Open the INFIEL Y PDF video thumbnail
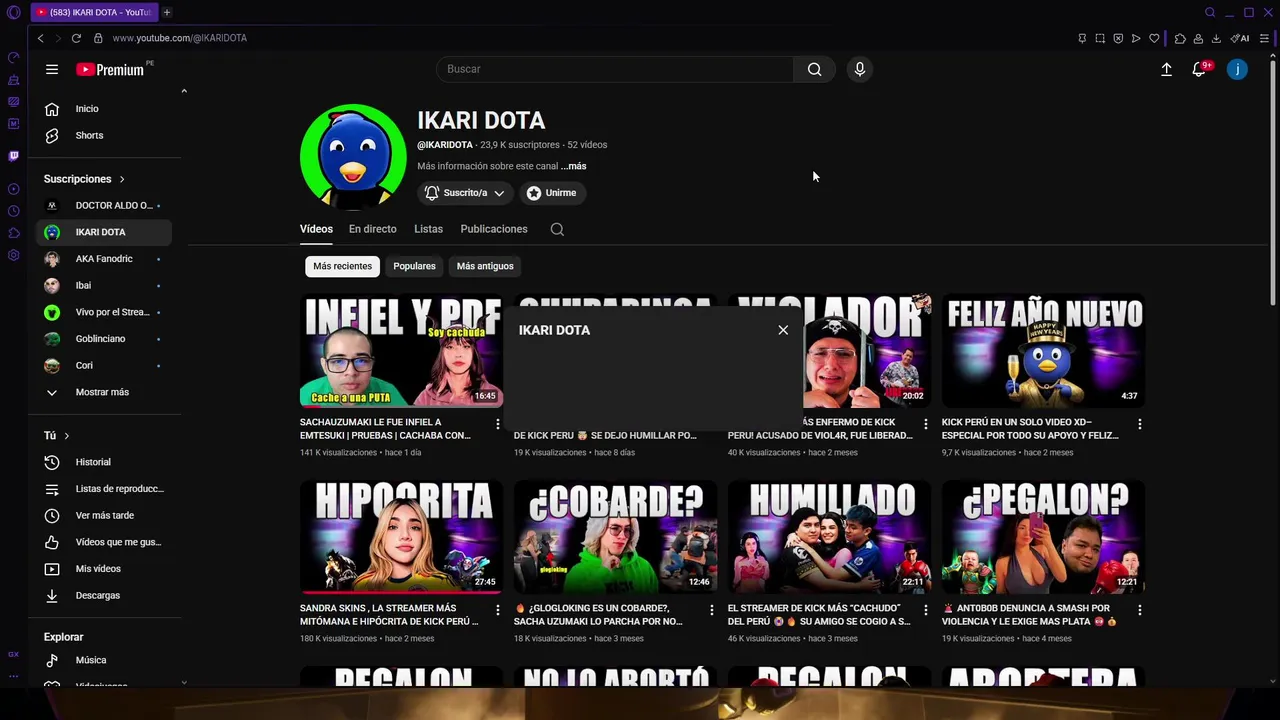The image size is (1280, 720). tap(401, 350)
